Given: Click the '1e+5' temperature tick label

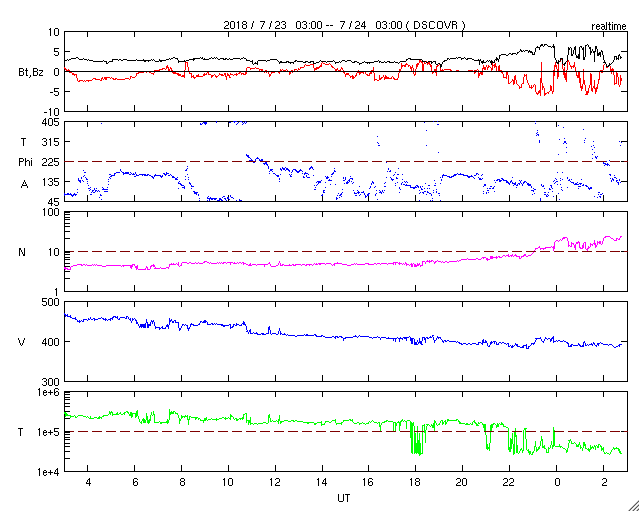Looking at the screenshot, I should (49, 432).
